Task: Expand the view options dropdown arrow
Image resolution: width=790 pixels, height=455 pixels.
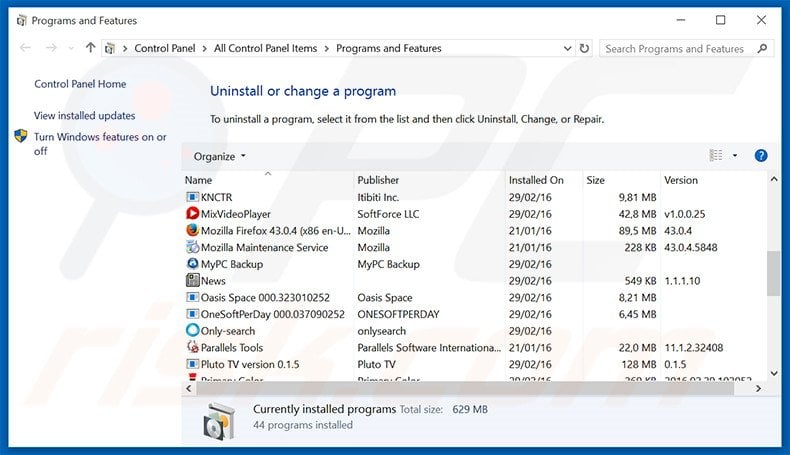Action: pyautogui.click(x=735, y=156)
